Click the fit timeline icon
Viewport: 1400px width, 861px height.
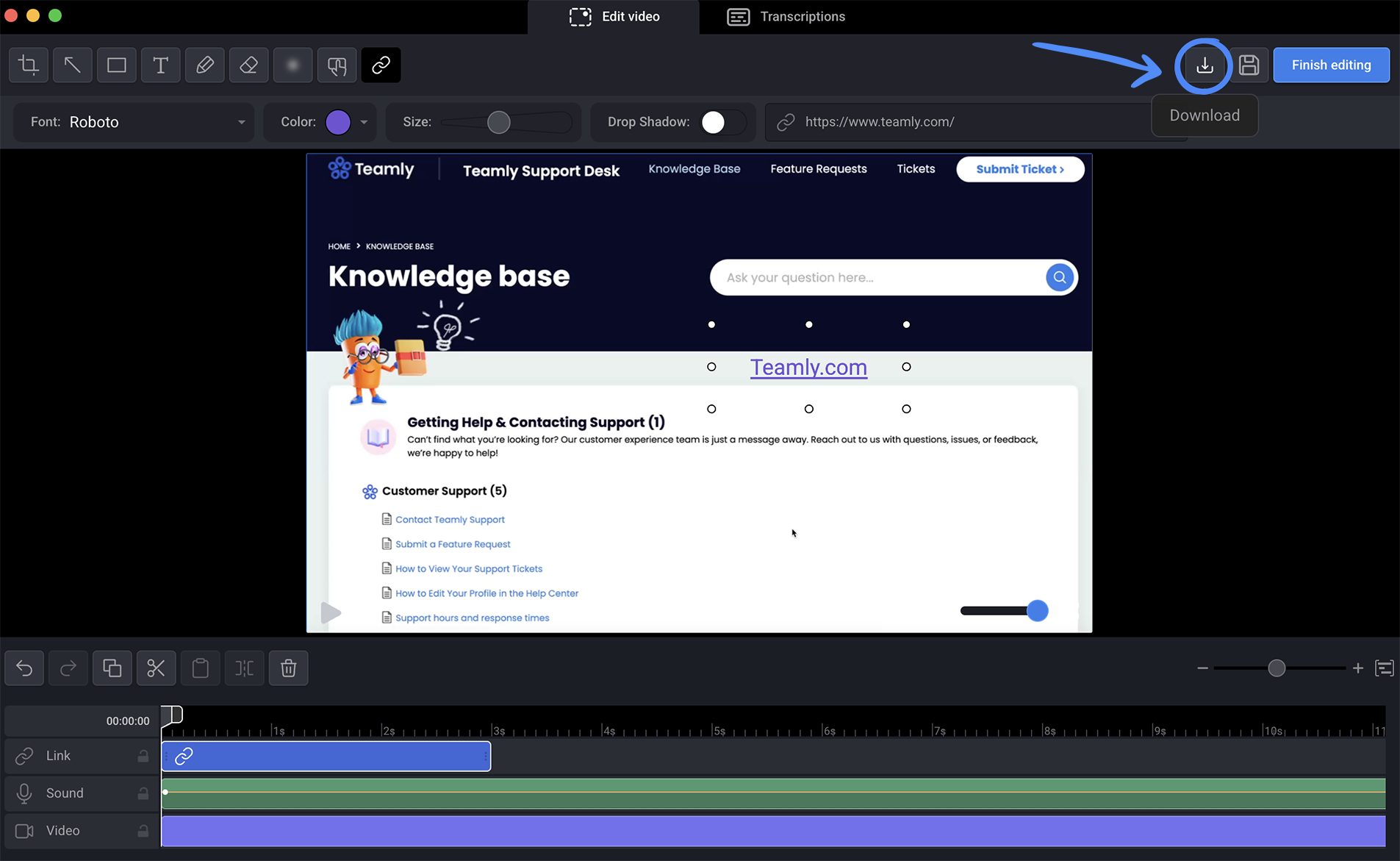point(1385,668)
